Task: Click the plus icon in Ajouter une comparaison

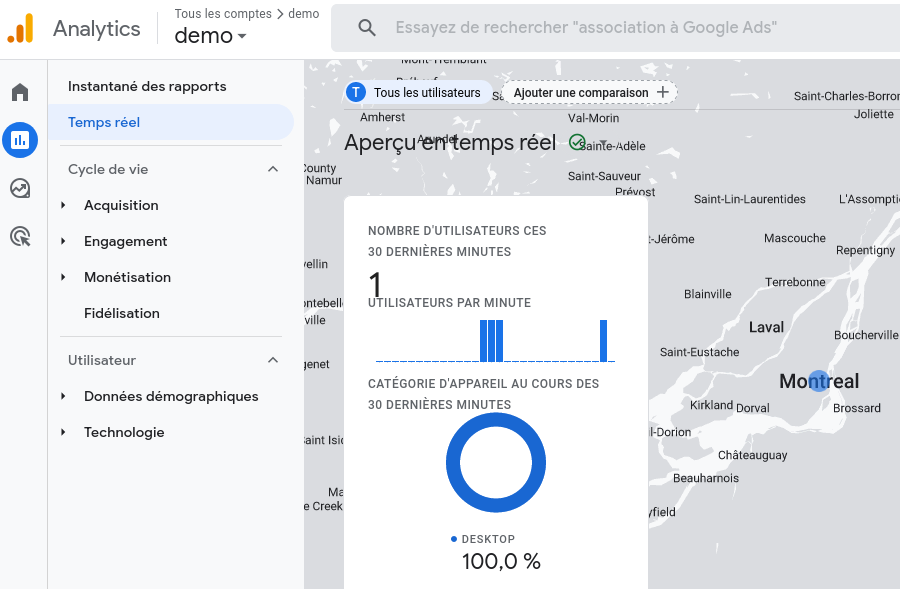Action: coord(663,92)
